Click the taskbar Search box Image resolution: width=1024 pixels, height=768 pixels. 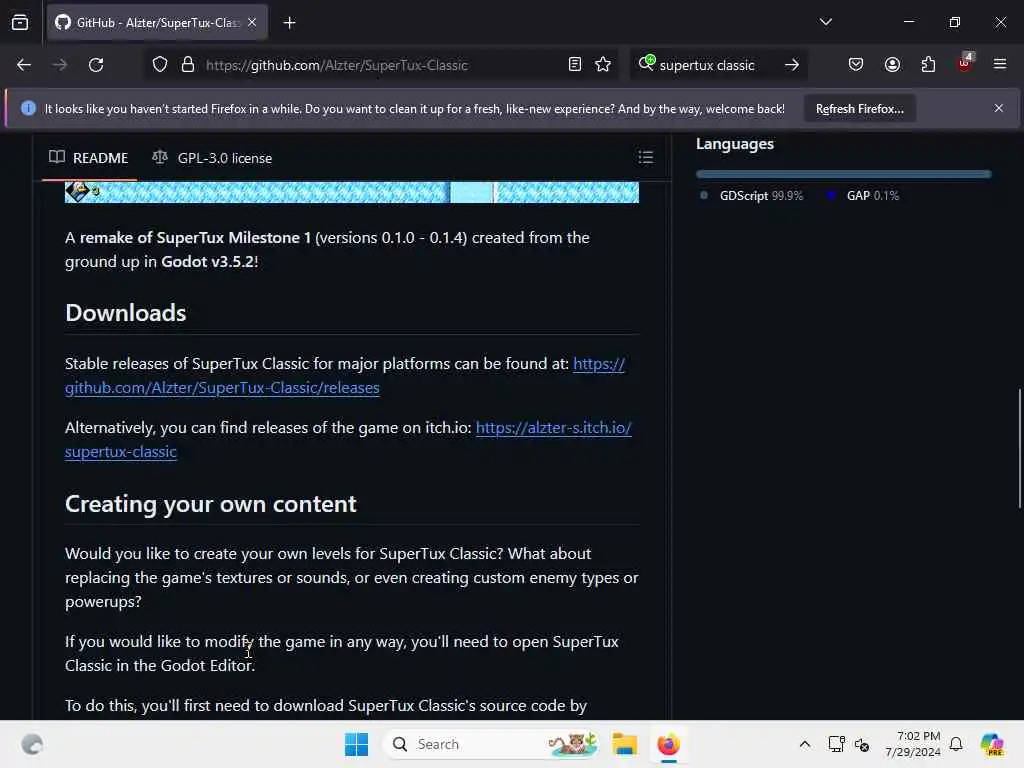coord(491,744)
